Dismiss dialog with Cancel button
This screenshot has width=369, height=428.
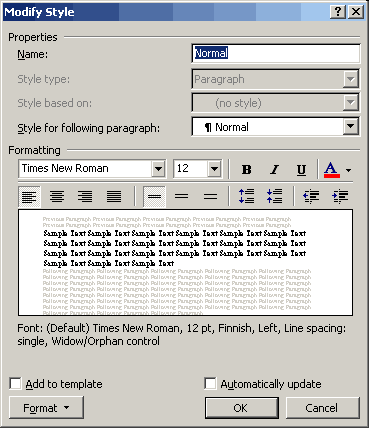[x=322, y=408]
